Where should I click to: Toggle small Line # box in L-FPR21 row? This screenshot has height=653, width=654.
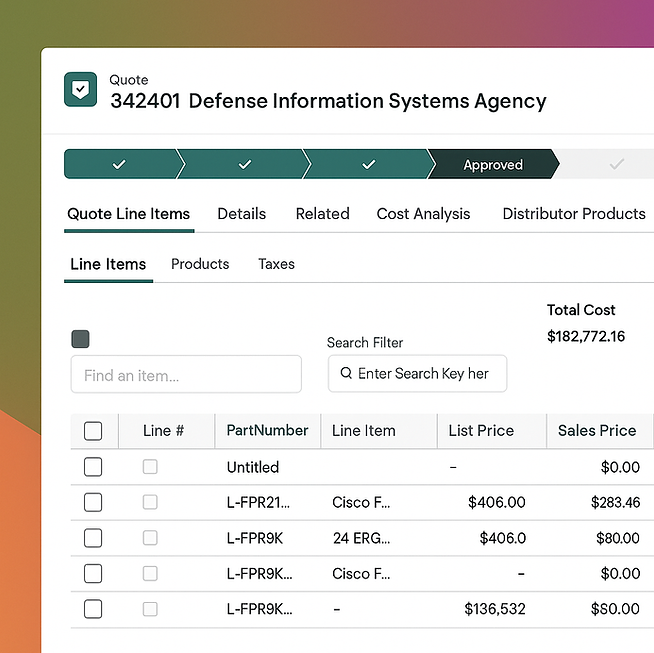[150, 502]
